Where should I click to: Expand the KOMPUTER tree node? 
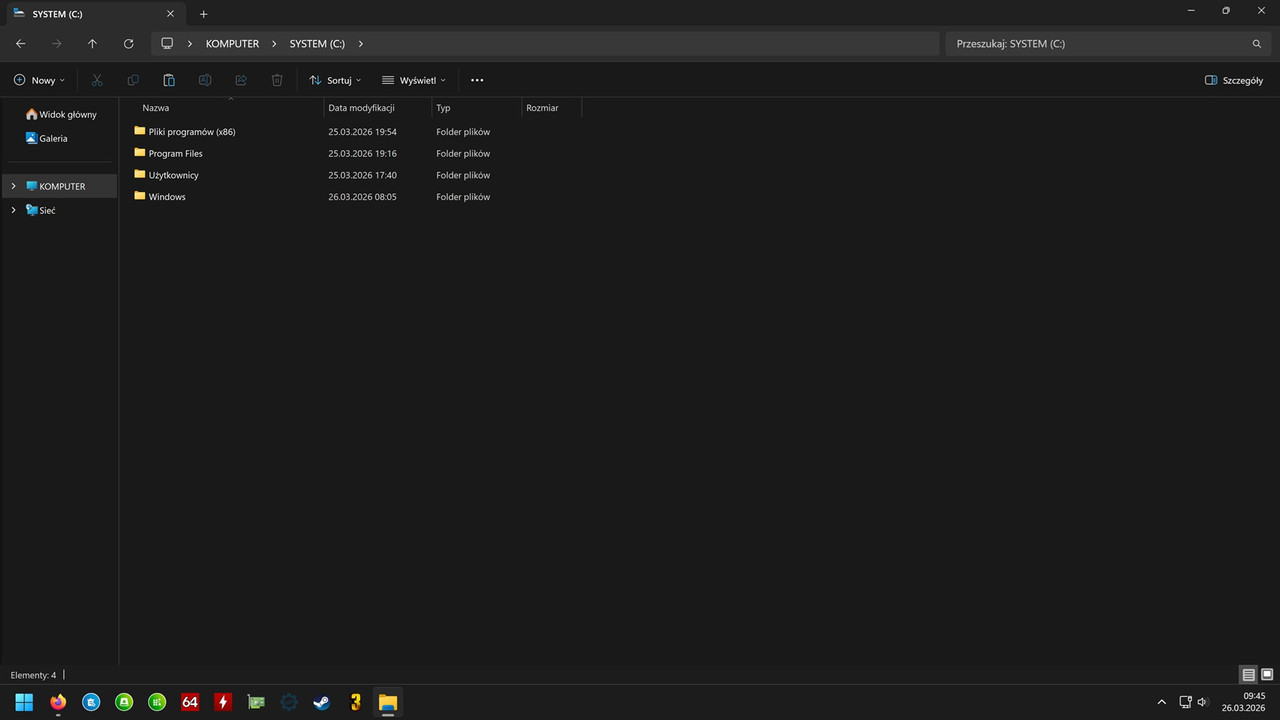coord(13,186)
